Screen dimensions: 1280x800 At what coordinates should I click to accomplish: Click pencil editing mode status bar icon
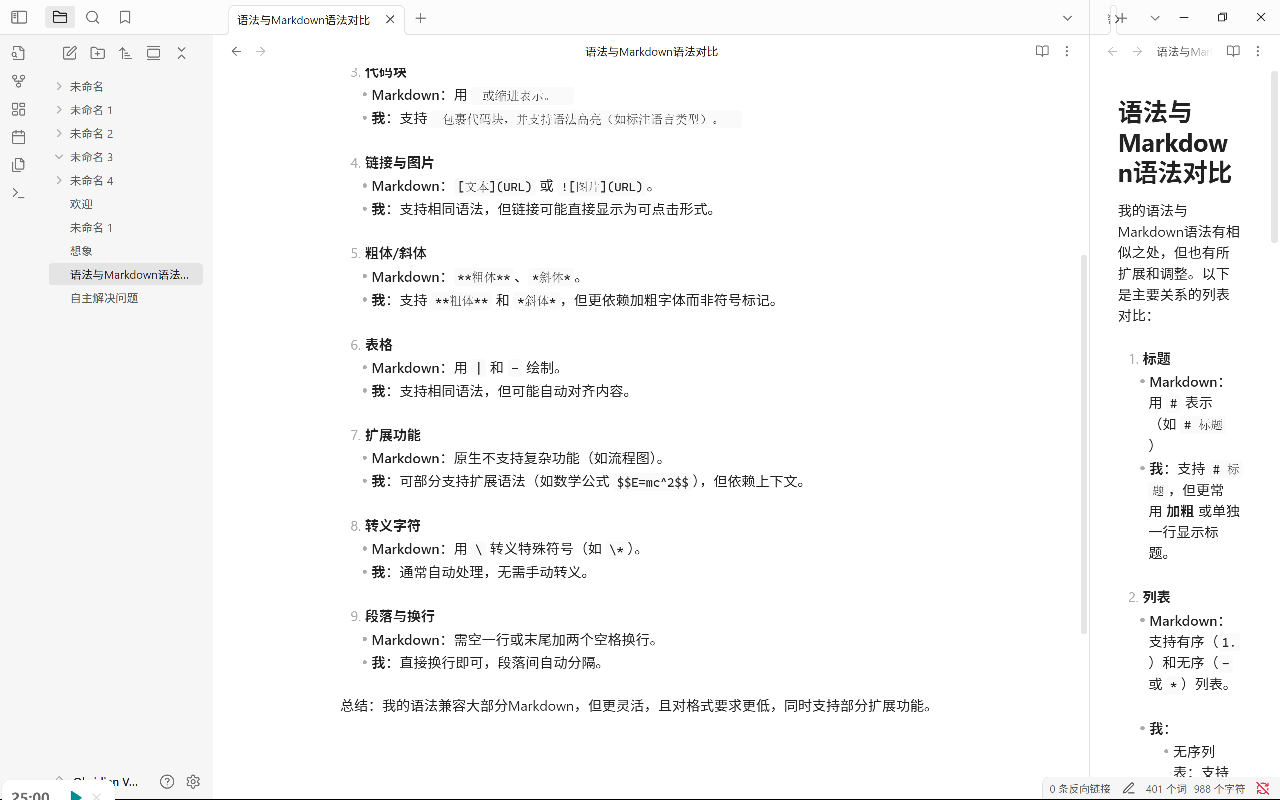click(1129, 789)
